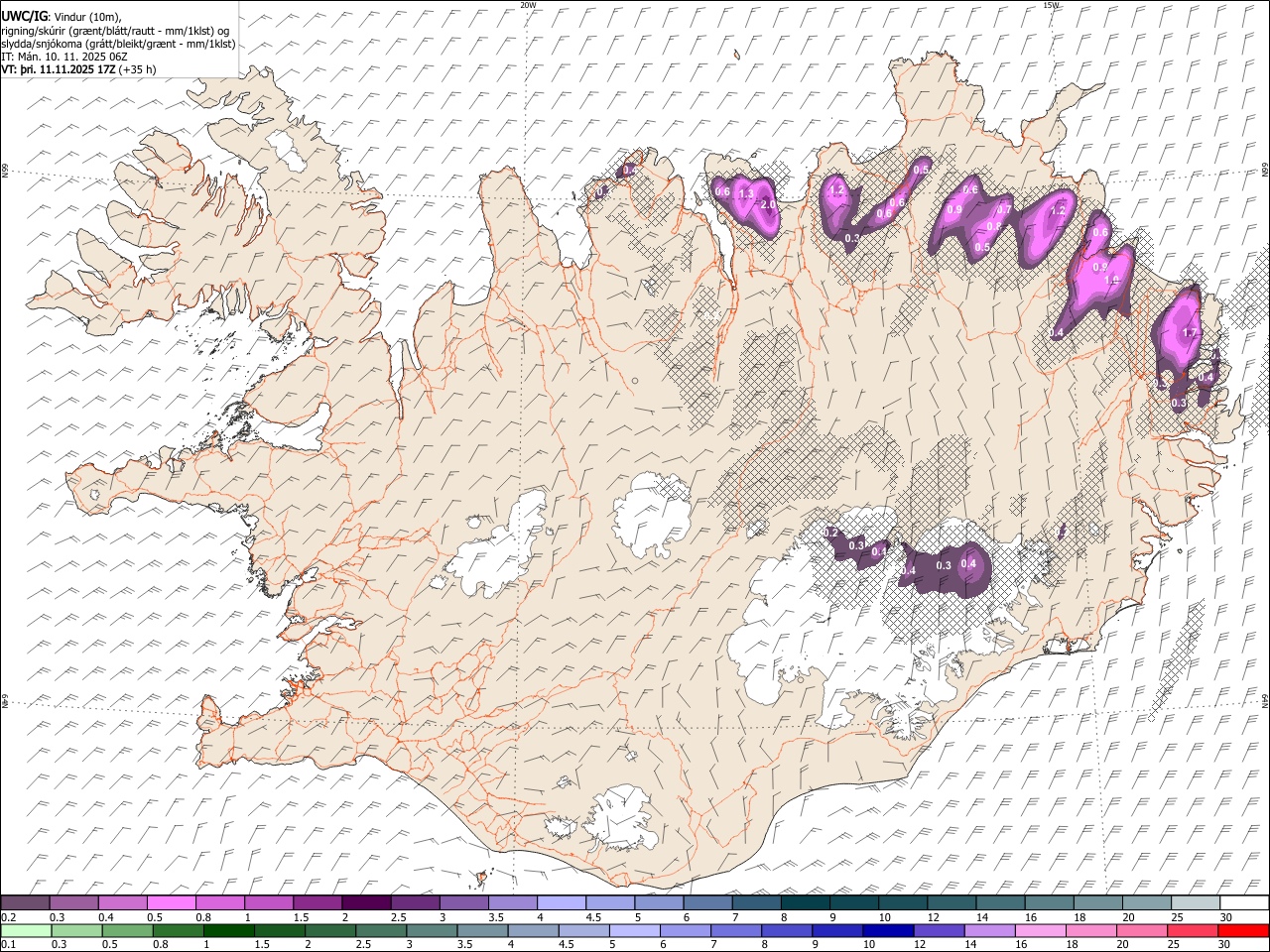This screenshot has height=952, width=1270.
Task: Click the bright red swatch ending at 30
Action: point(1242,931)
